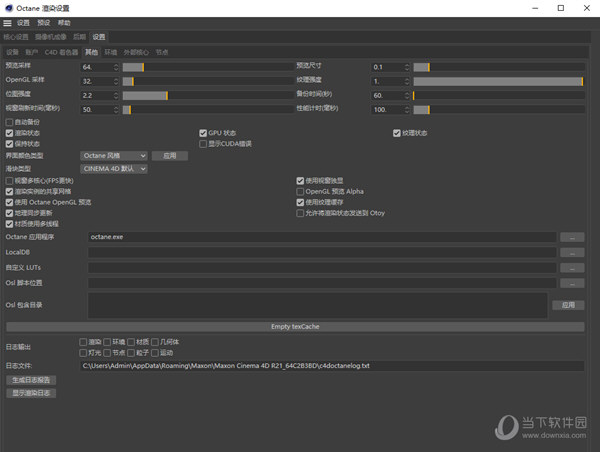Click the stepper arrows beside value 50
Screen dimensions: 600x452
pyautogui.click(x=116, y=109)
